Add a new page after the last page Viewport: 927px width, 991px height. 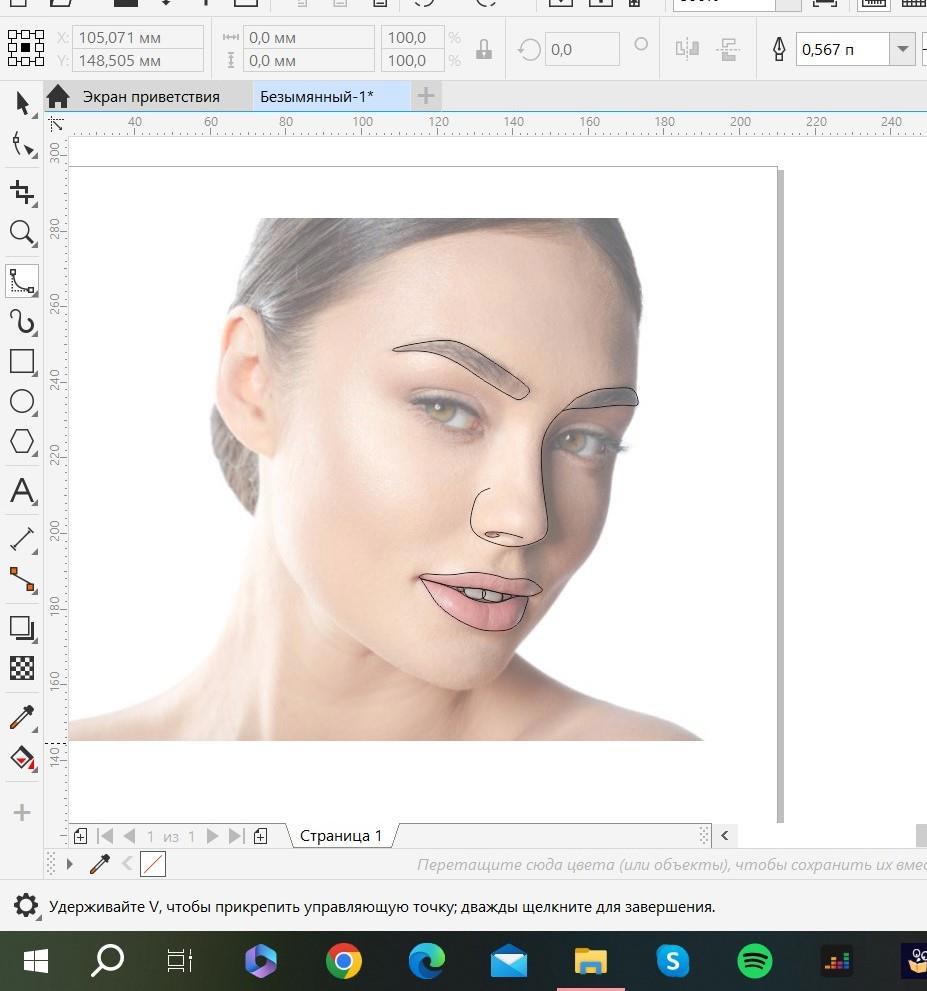260,836
